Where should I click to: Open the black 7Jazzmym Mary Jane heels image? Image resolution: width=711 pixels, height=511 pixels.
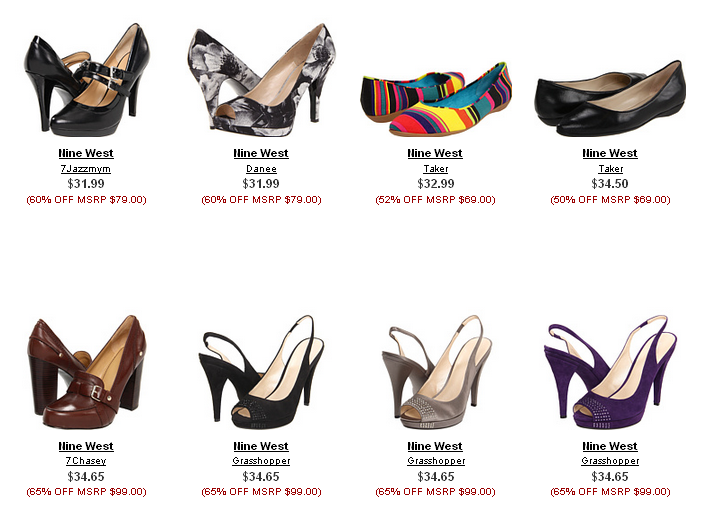pos(87,80)
